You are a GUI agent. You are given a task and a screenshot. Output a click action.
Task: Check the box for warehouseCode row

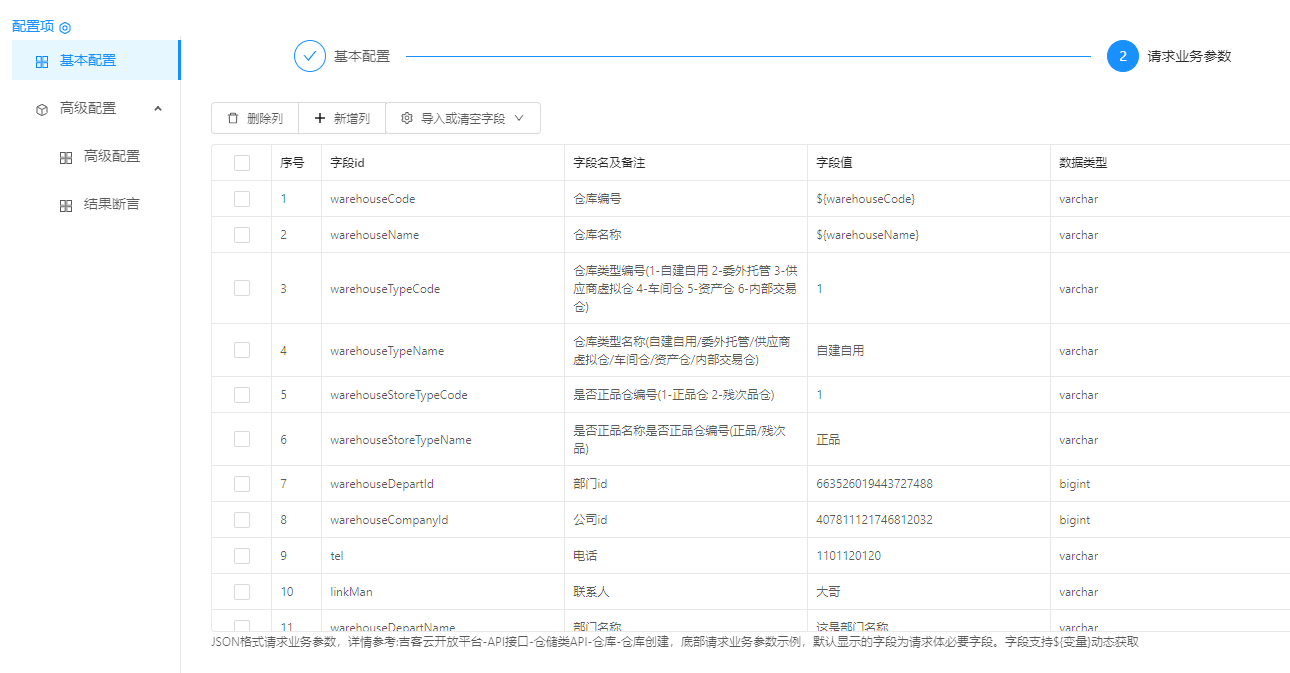click(242, 199)
